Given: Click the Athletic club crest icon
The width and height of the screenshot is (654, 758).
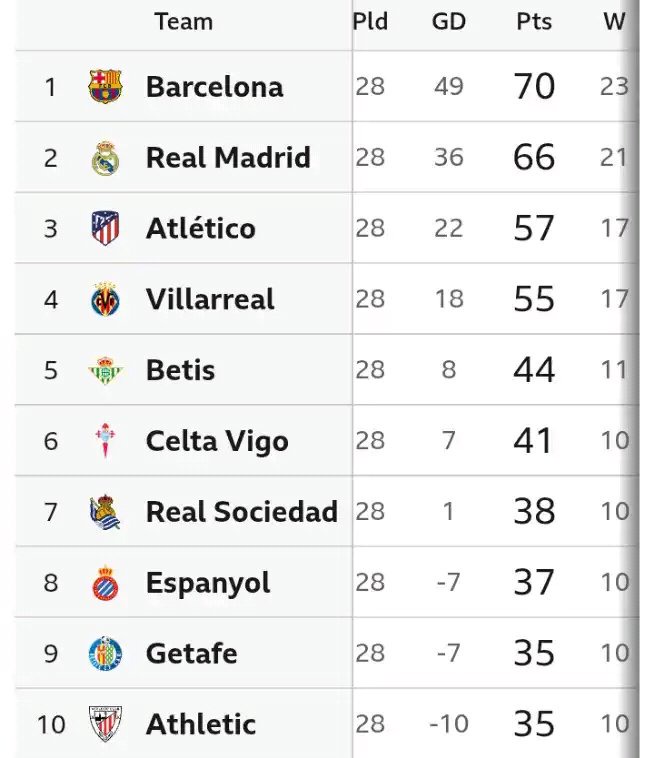Looking at the screenshot, I should pos(105,724).
